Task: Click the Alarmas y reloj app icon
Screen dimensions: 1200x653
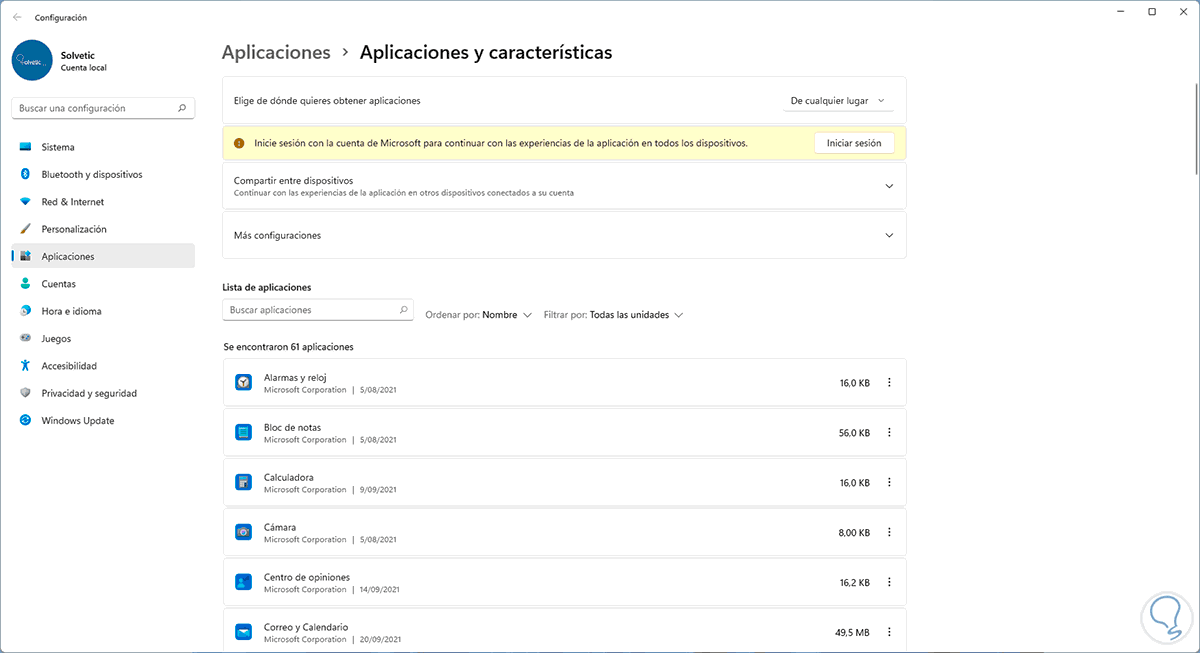Action: [243, 382]
